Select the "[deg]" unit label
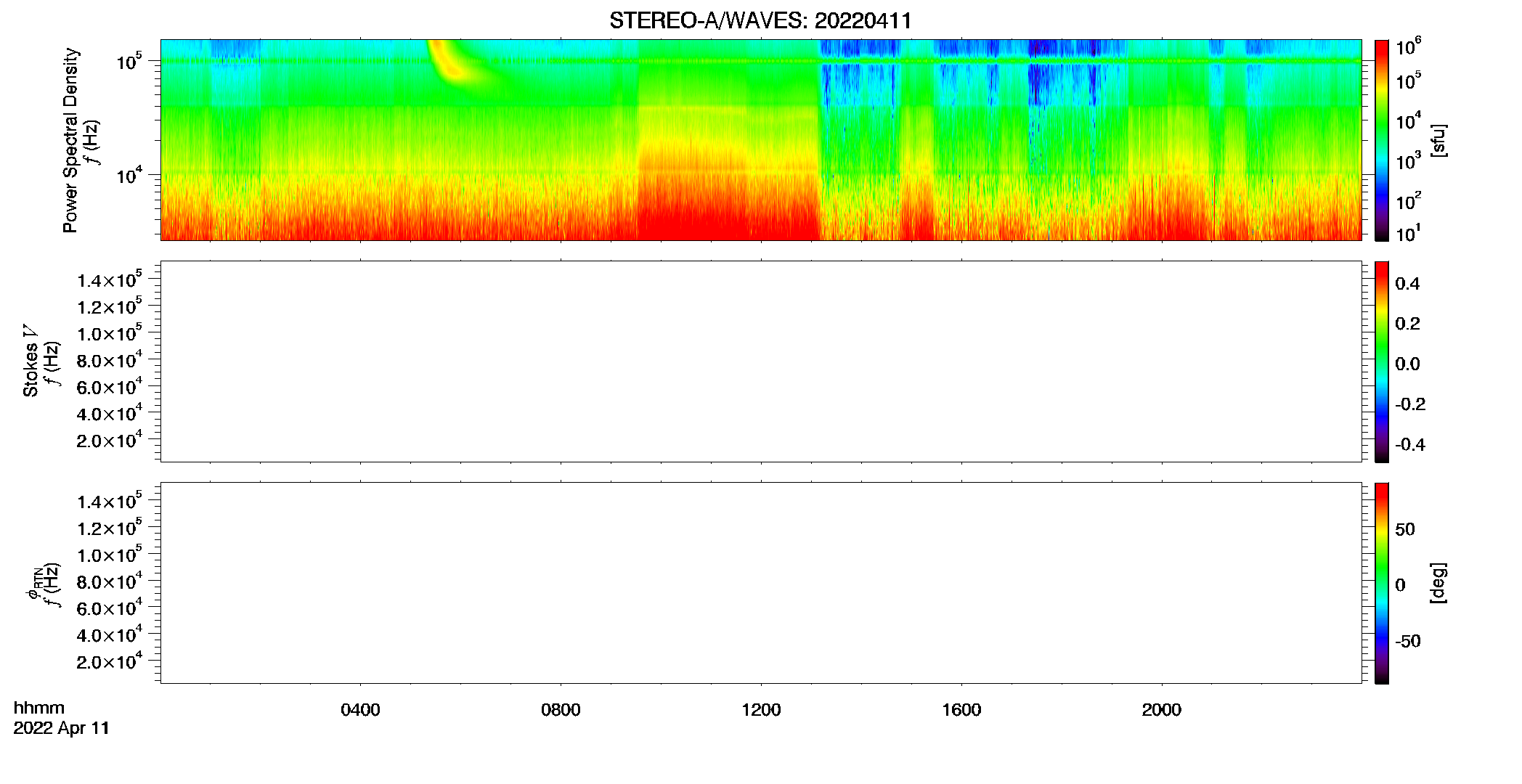Viewport: 1522px width, 784px height. [x=1438, y=583]
